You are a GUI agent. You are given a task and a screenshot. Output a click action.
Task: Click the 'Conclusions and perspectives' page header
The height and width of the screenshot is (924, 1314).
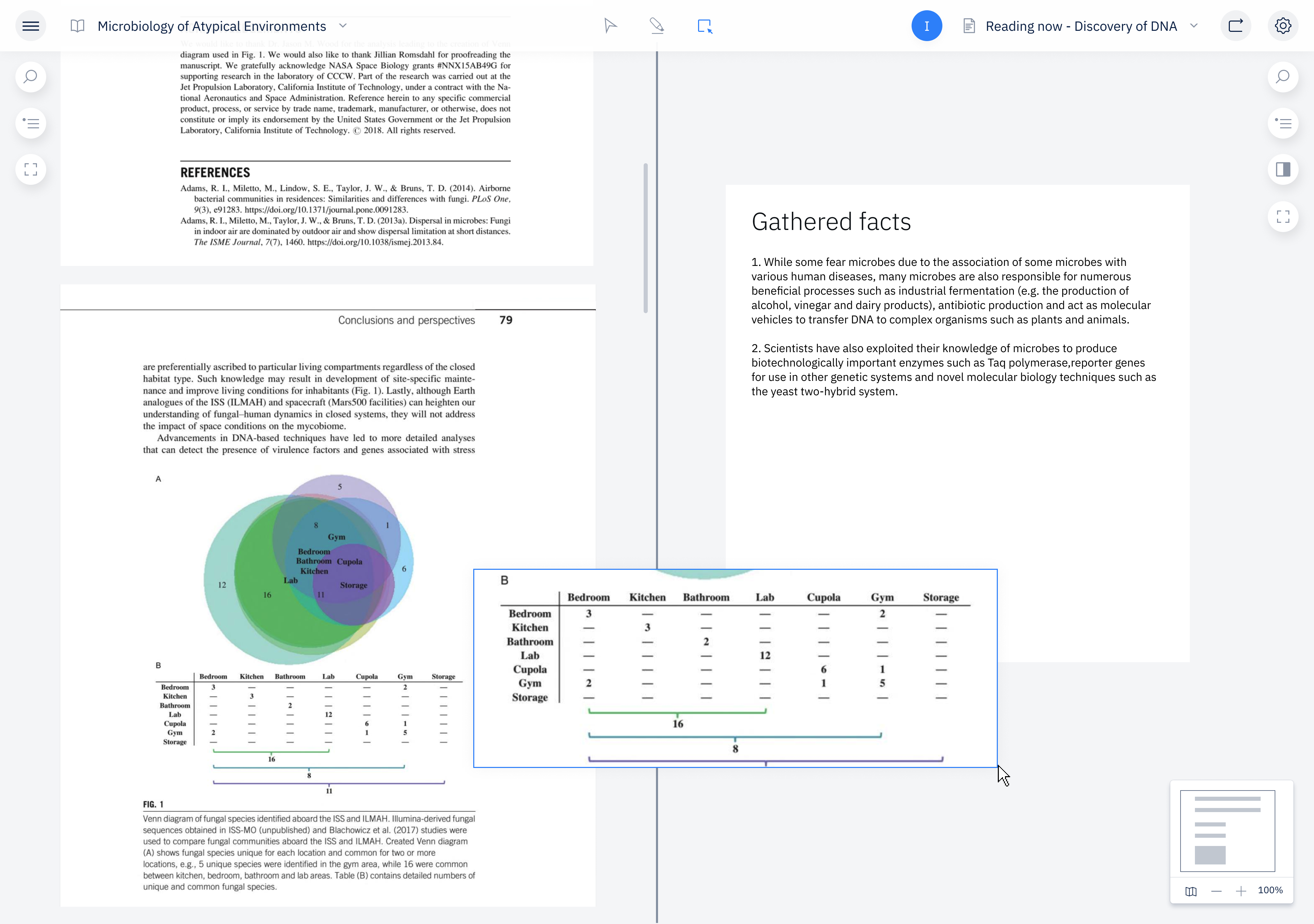406,320
